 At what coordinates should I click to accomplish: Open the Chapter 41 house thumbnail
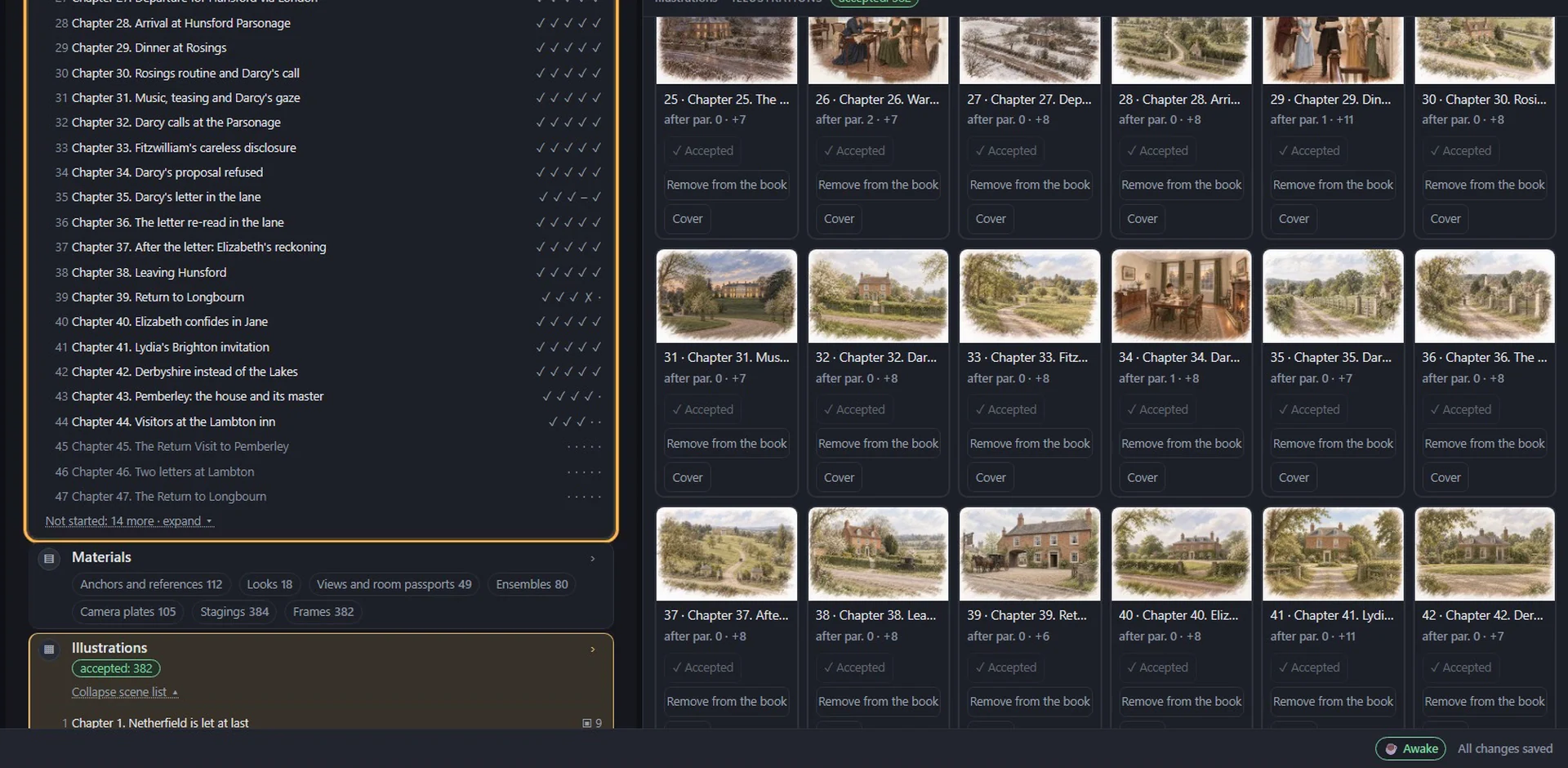[x=1333, y=555]
